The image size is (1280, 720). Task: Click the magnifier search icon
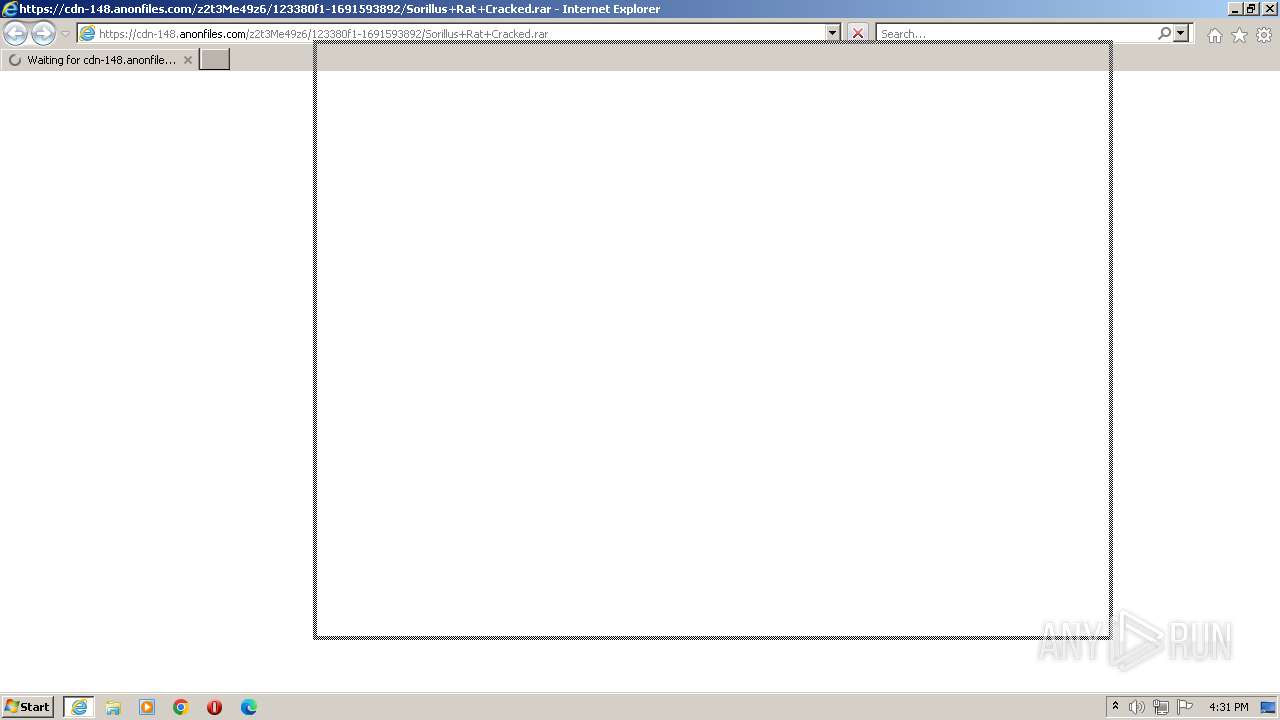[1164, 33]
